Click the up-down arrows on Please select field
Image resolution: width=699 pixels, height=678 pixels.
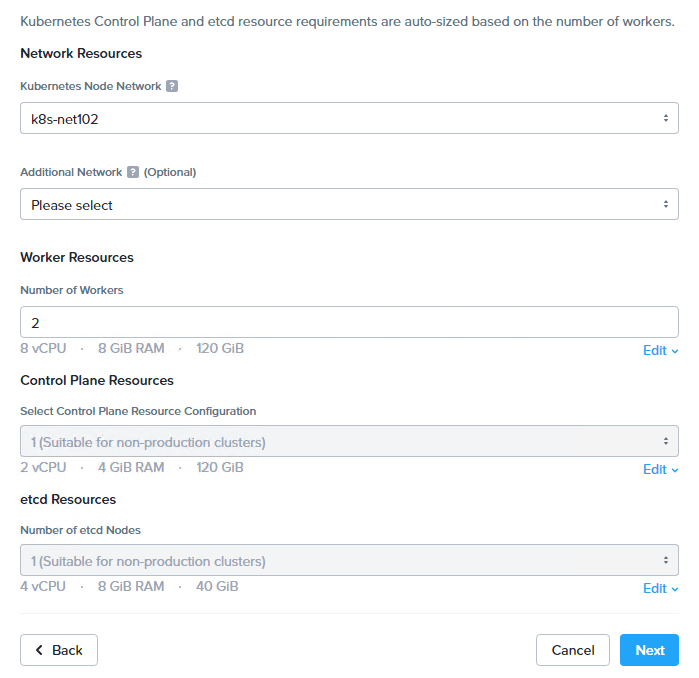(666, 205)
